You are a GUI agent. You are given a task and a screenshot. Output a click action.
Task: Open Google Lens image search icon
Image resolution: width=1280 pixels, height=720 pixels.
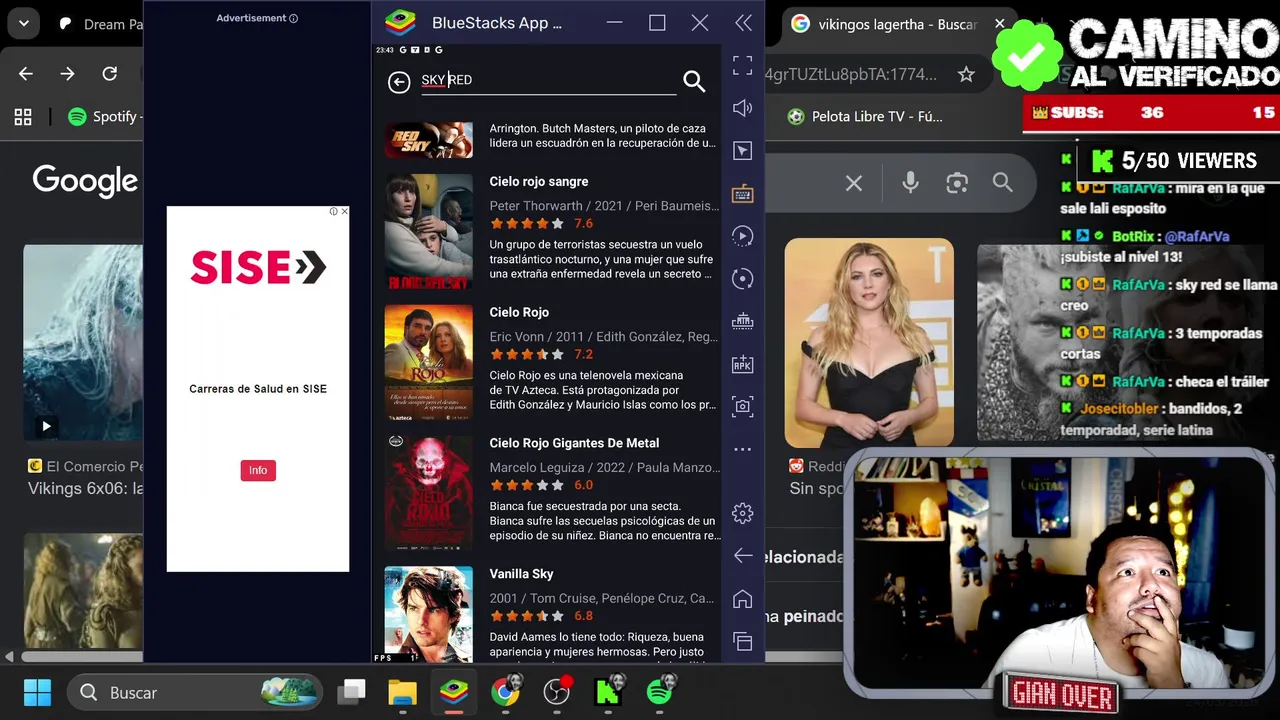click(x=957, y=182)
